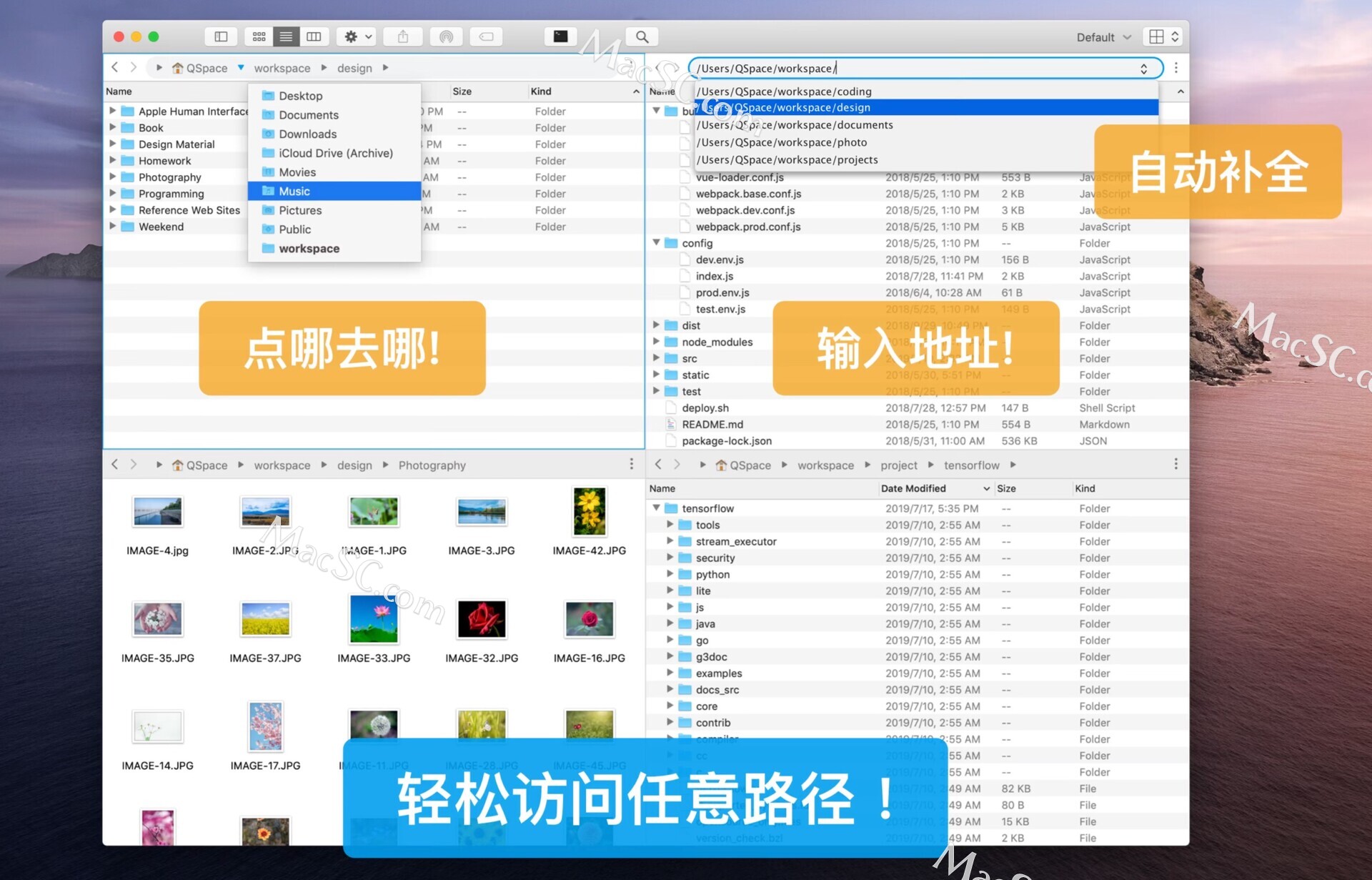This screenshot has width=1372, height=880.
Task: Open bottom-left pane more options menu
Action: coord(632,465)
